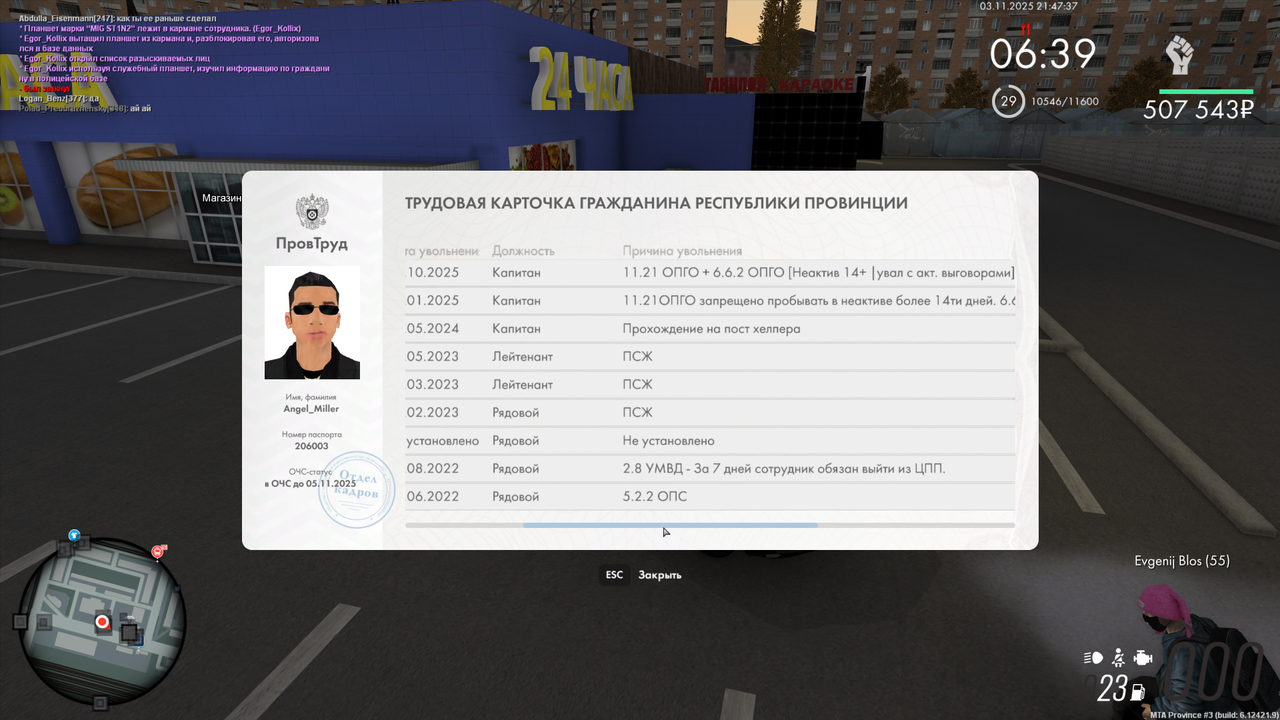1280x720 pixels.
Task: Click the Причина увольнения column header
Action: [683, 251]
